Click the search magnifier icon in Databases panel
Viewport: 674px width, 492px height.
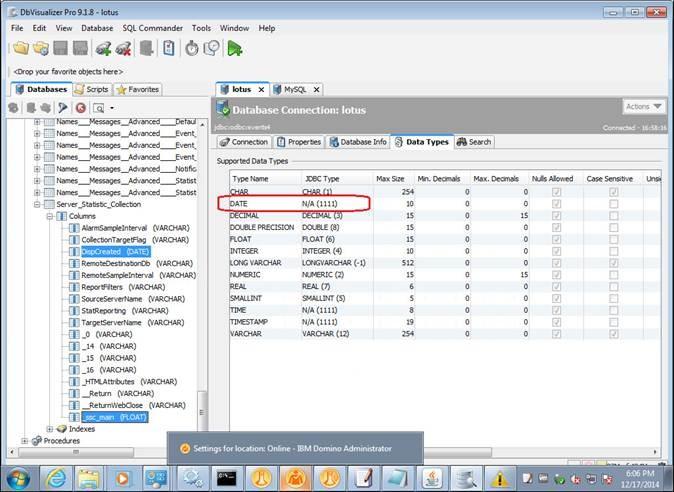[x=99, y=108]
